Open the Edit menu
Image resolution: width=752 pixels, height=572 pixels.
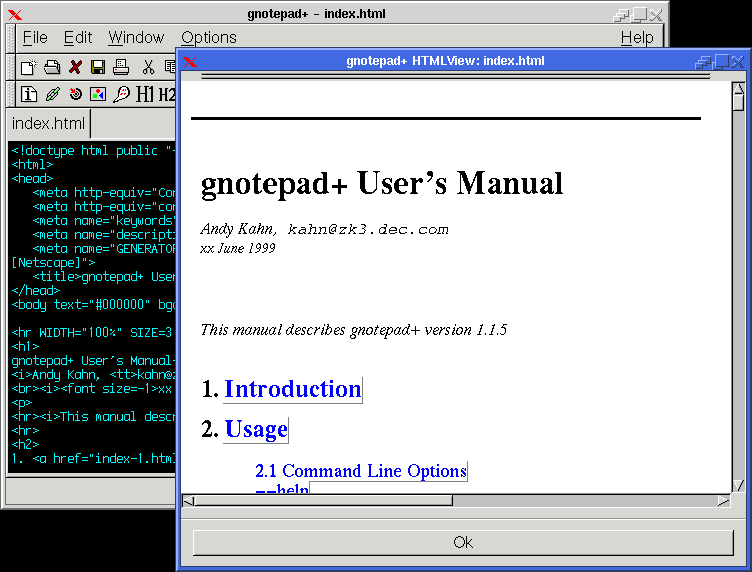78,37
